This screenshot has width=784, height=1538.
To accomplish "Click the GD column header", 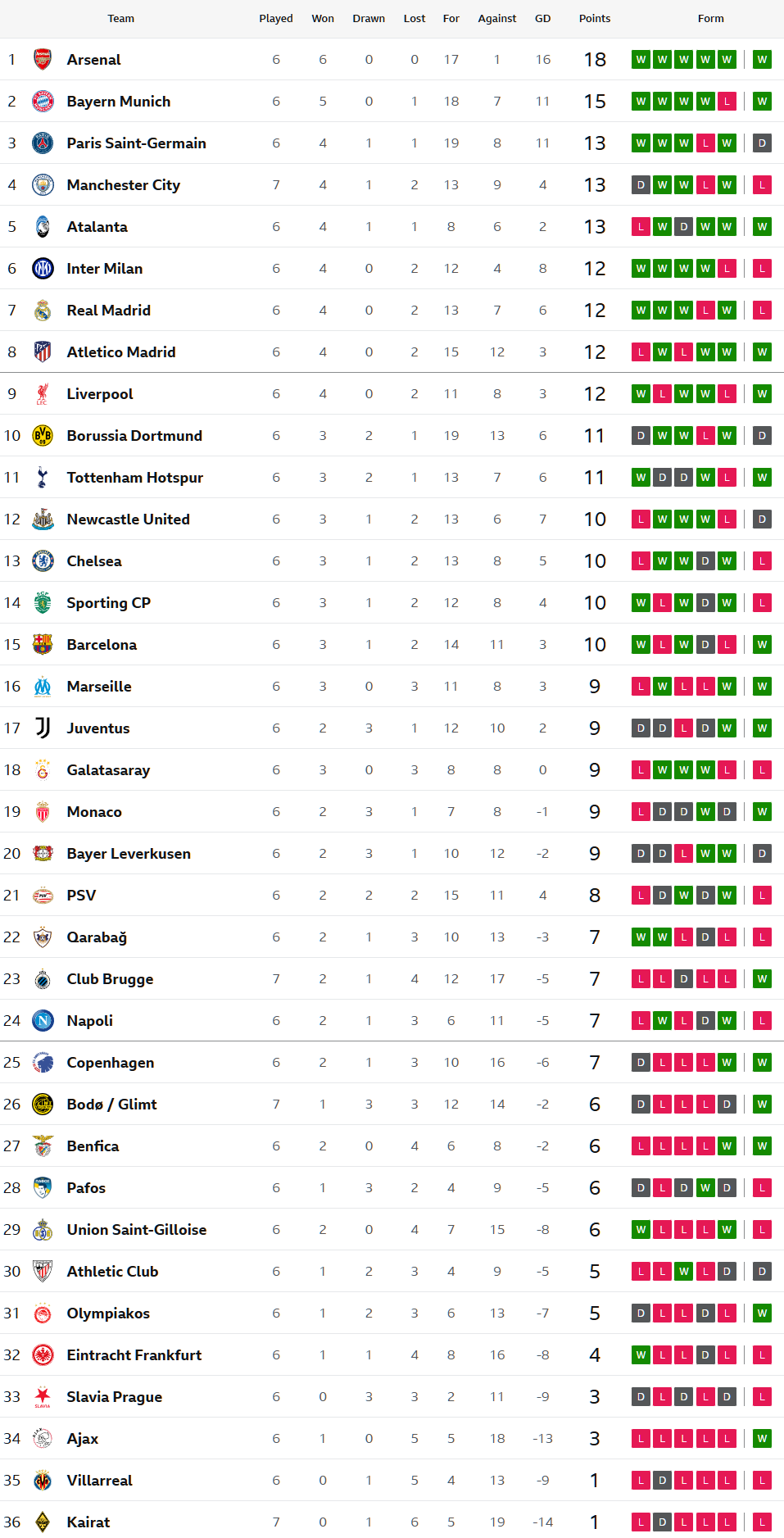I will point(542,18).
